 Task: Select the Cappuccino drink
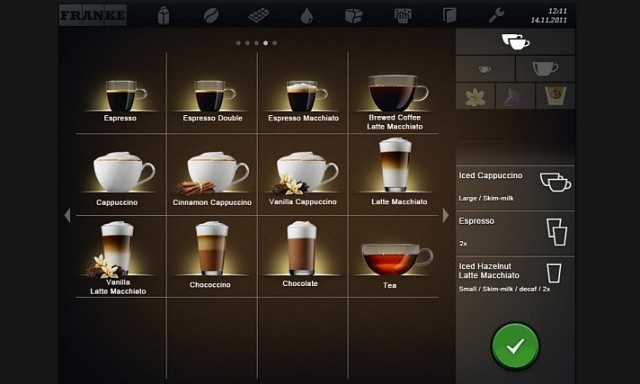click(121, 179)
